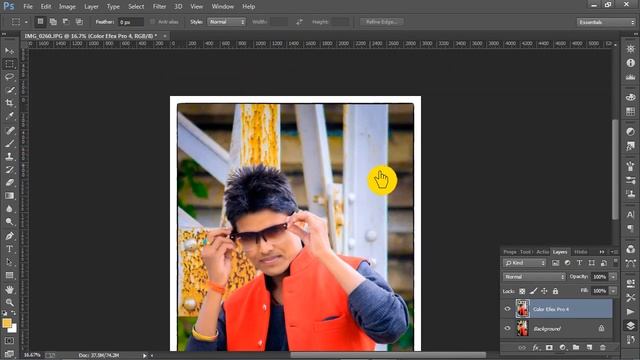Open the Layers panel flyout menu
The height and width of the screenshot is (360, 640).
(x=613, y=252)
